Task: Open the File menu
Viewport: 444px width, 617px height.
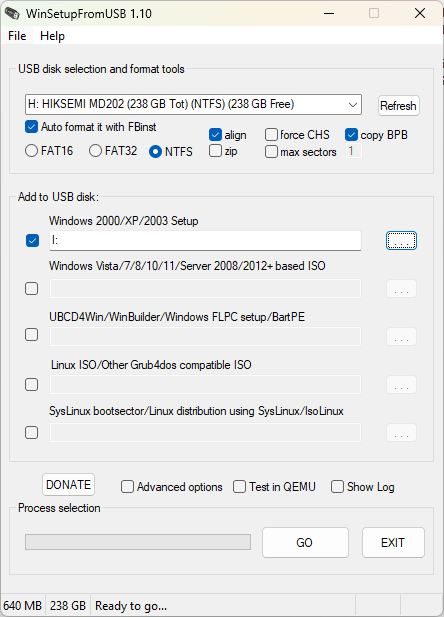Action: point(17,36)
